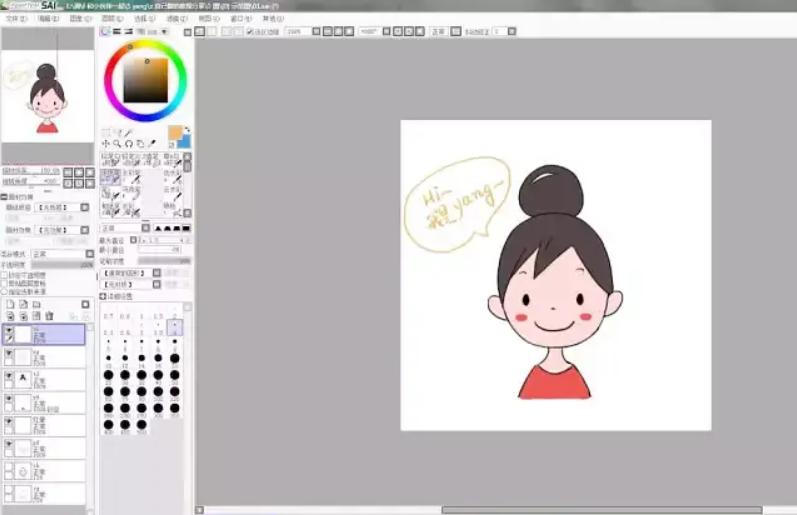Show the RGB slider panel icon

coord(117,32)
